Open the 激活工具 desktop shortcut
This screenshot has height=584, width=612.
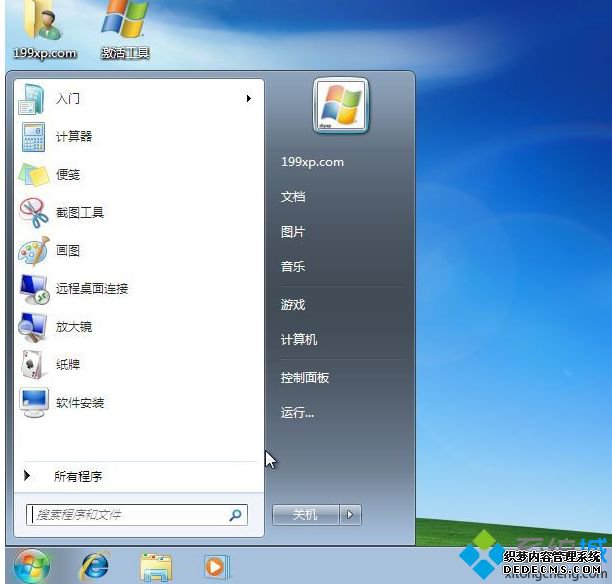125,30
